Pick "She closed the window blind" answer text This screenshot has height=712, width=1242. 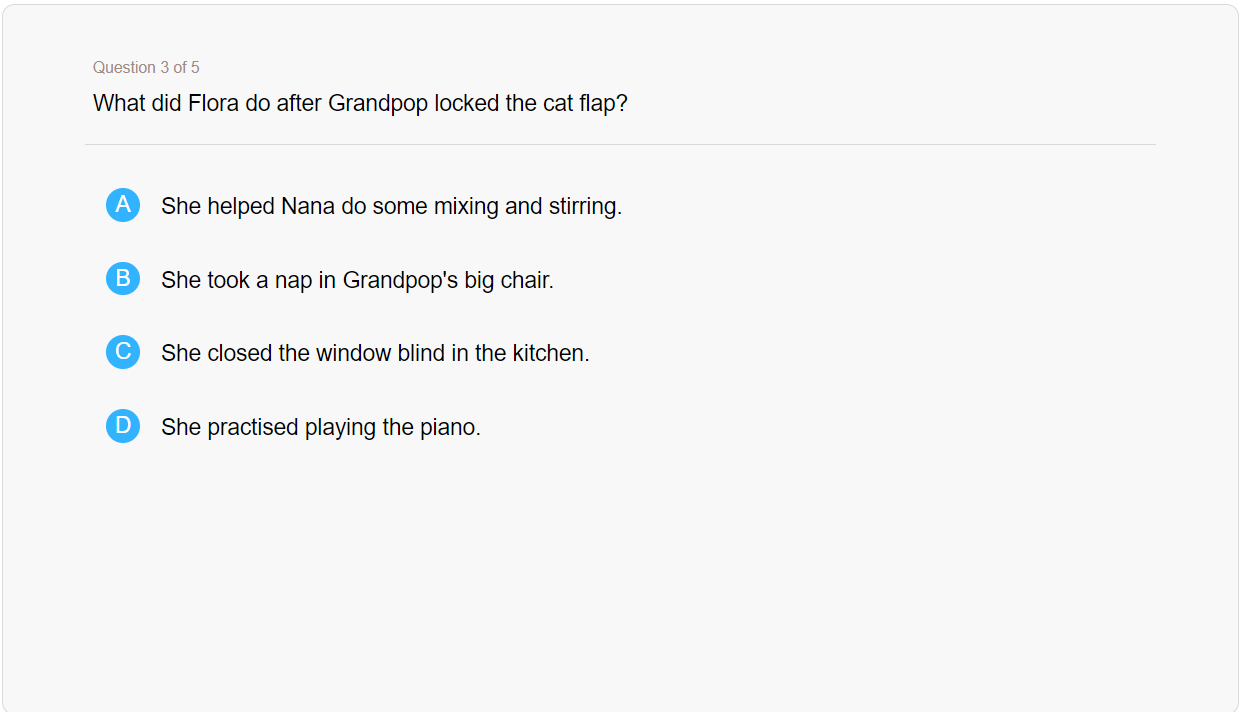[375, 353]
